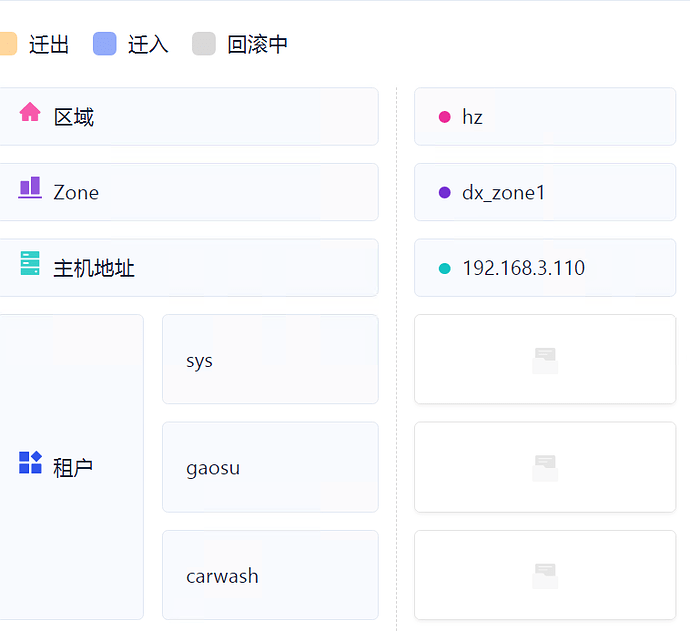Image resolution: width=690 pixels, height=631 pixels.
Task: Click the empty placeholder icon next to carwash
Action: click(545, 575)
